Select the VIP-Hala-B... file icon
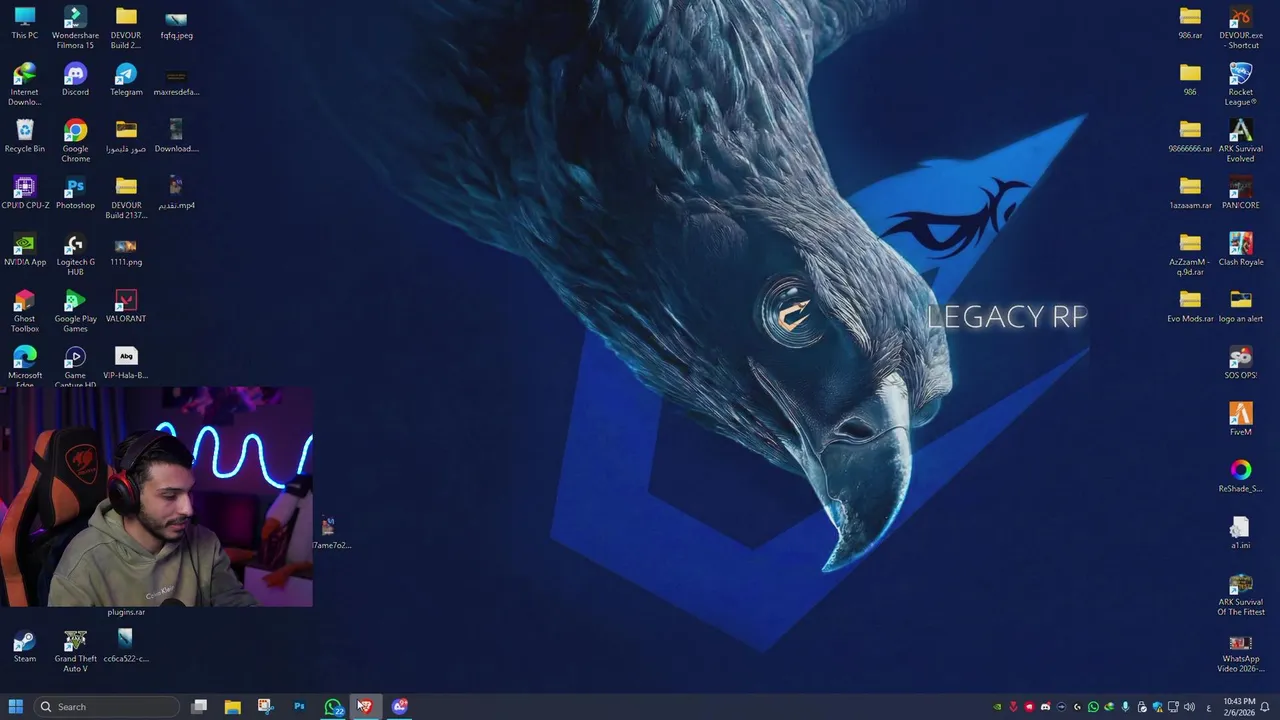The height and width of the screenshot is (720, 1280). [126, 364]
